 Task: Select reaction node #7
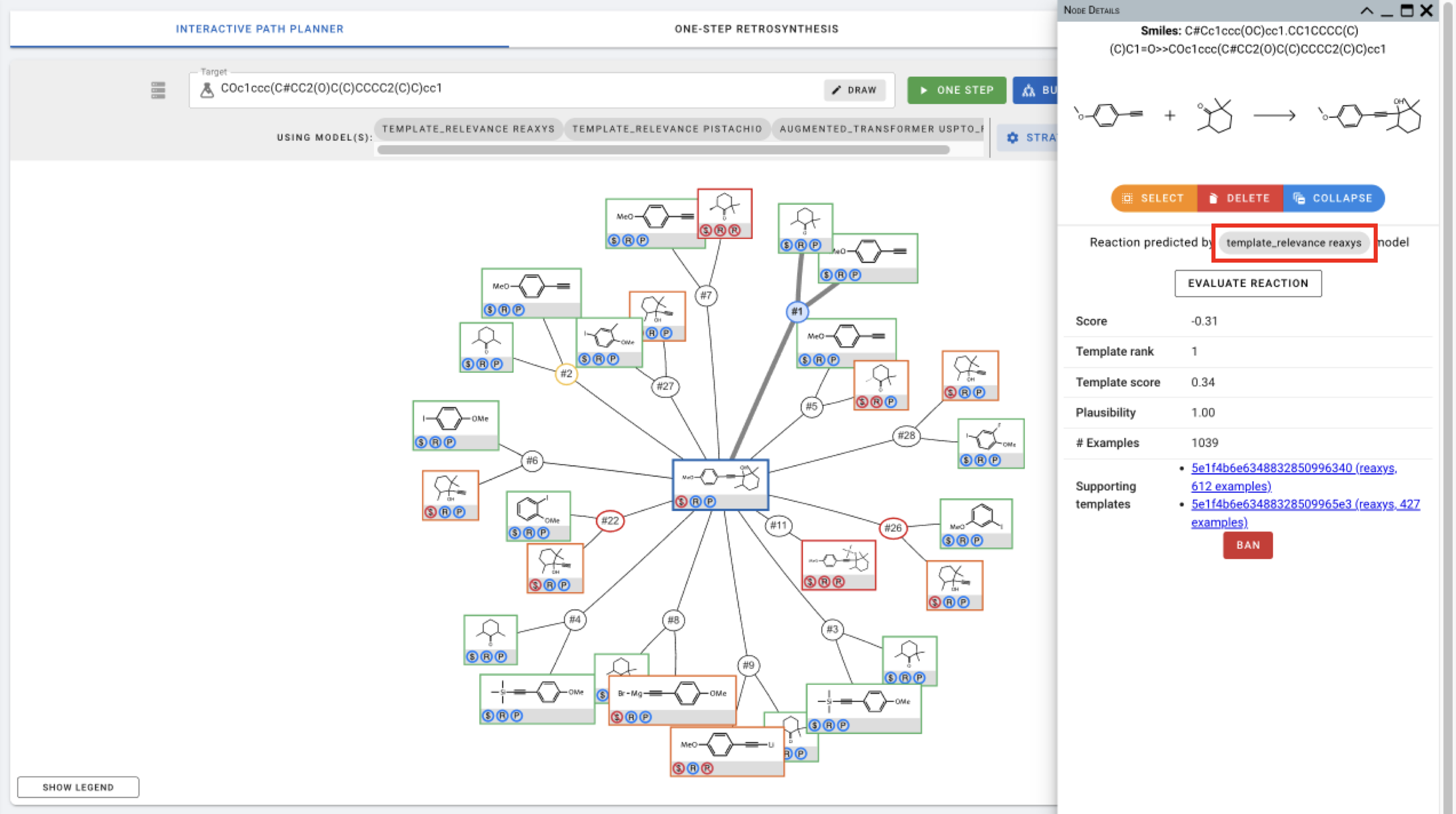(x=706, y=295)
